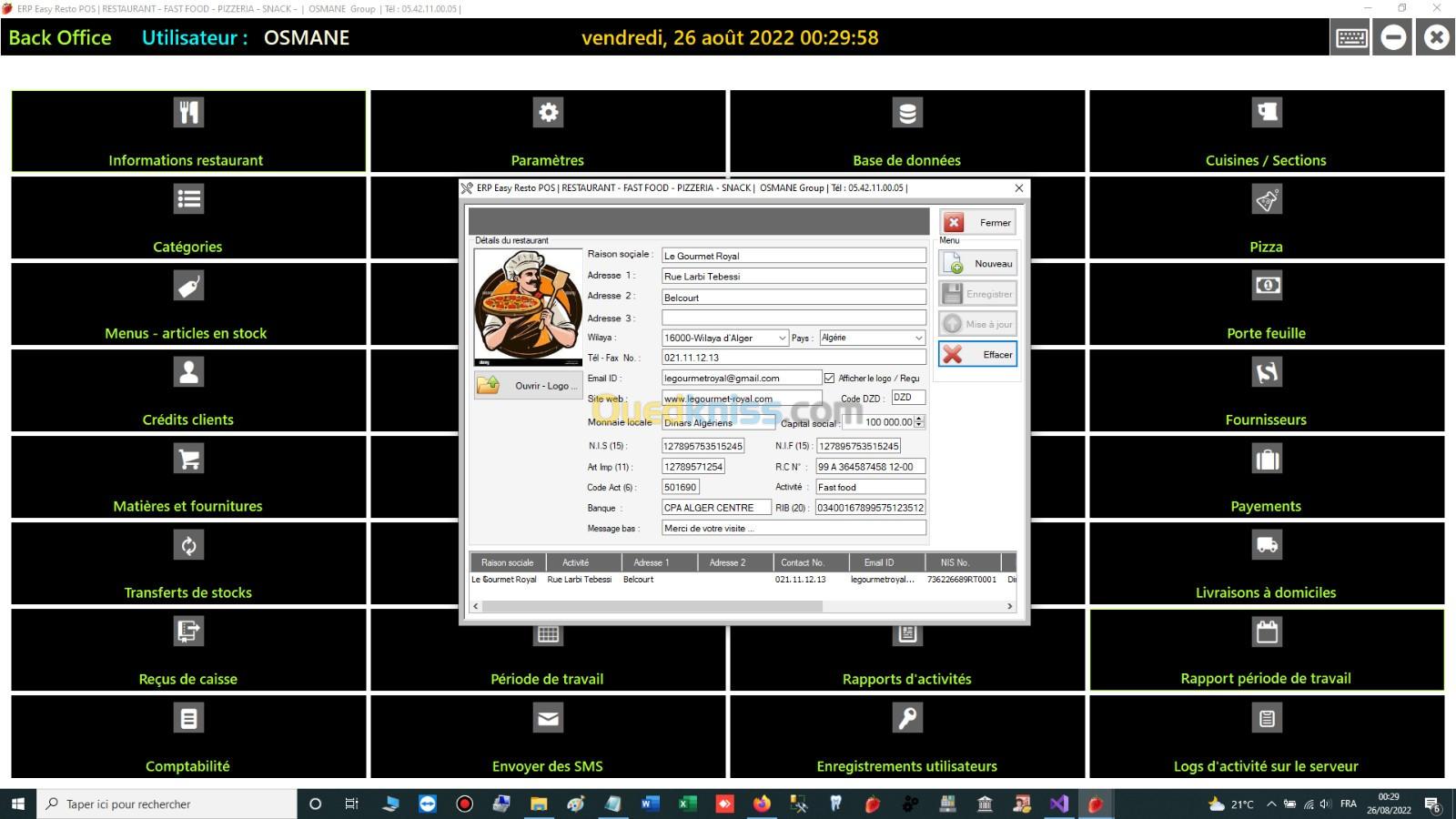Open the Paramètres gear tile
Viewport: 1456px width, 819px height.
point(548,131)
